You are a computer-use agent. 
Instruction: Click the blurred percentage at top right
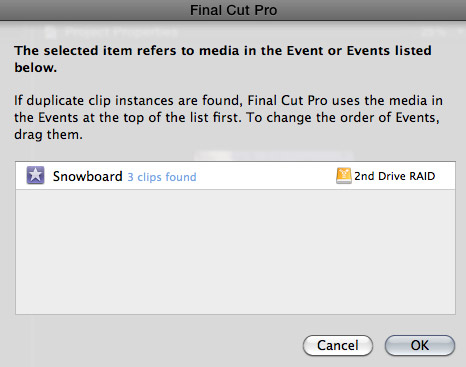(434, 32)
